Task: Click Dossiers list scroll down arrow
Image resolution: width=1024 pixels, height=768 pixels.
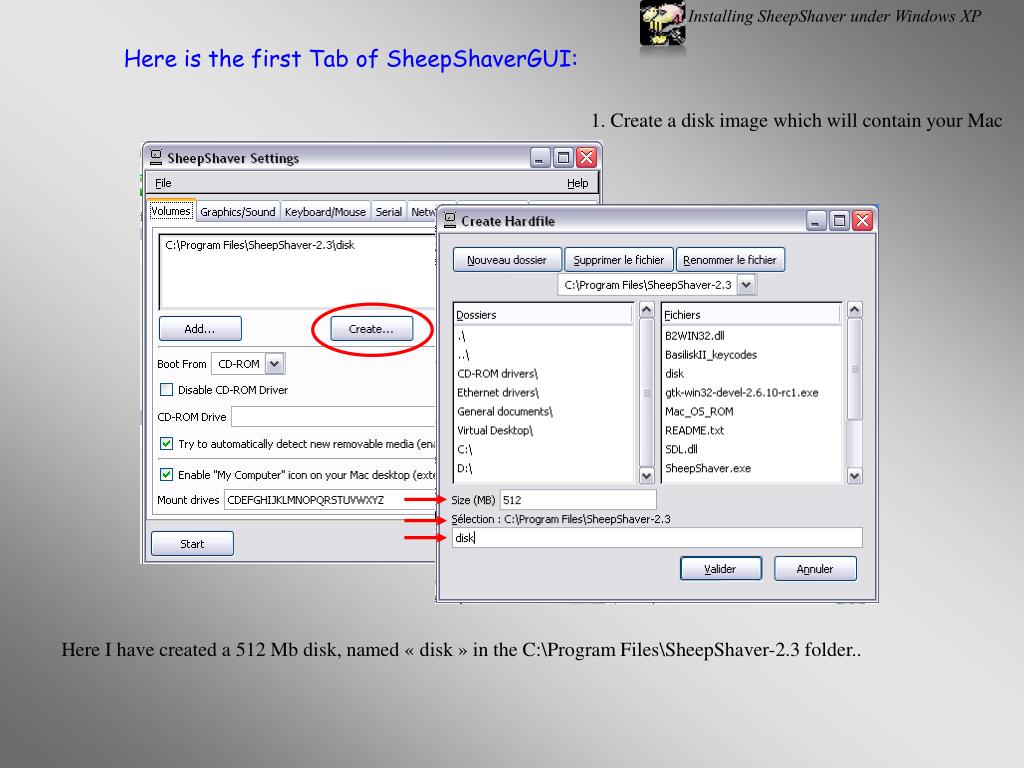Action: point(647,475)
